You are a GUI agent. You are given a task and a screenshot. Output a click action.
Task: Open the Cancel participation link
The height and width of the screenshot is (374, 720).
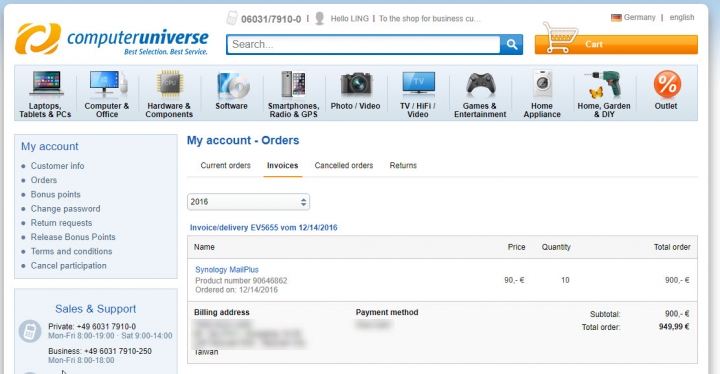[68, 266]
